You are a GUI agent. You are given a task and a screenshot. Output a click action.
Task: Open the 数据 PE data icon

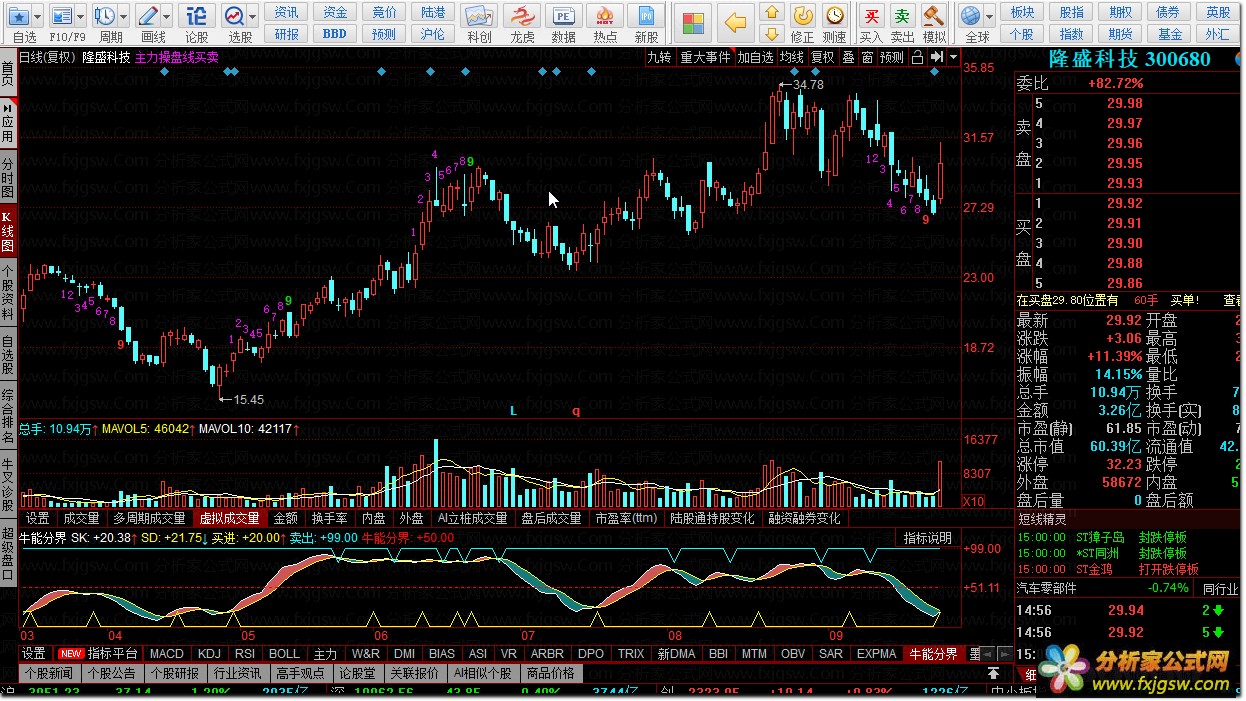click(564, 16)
